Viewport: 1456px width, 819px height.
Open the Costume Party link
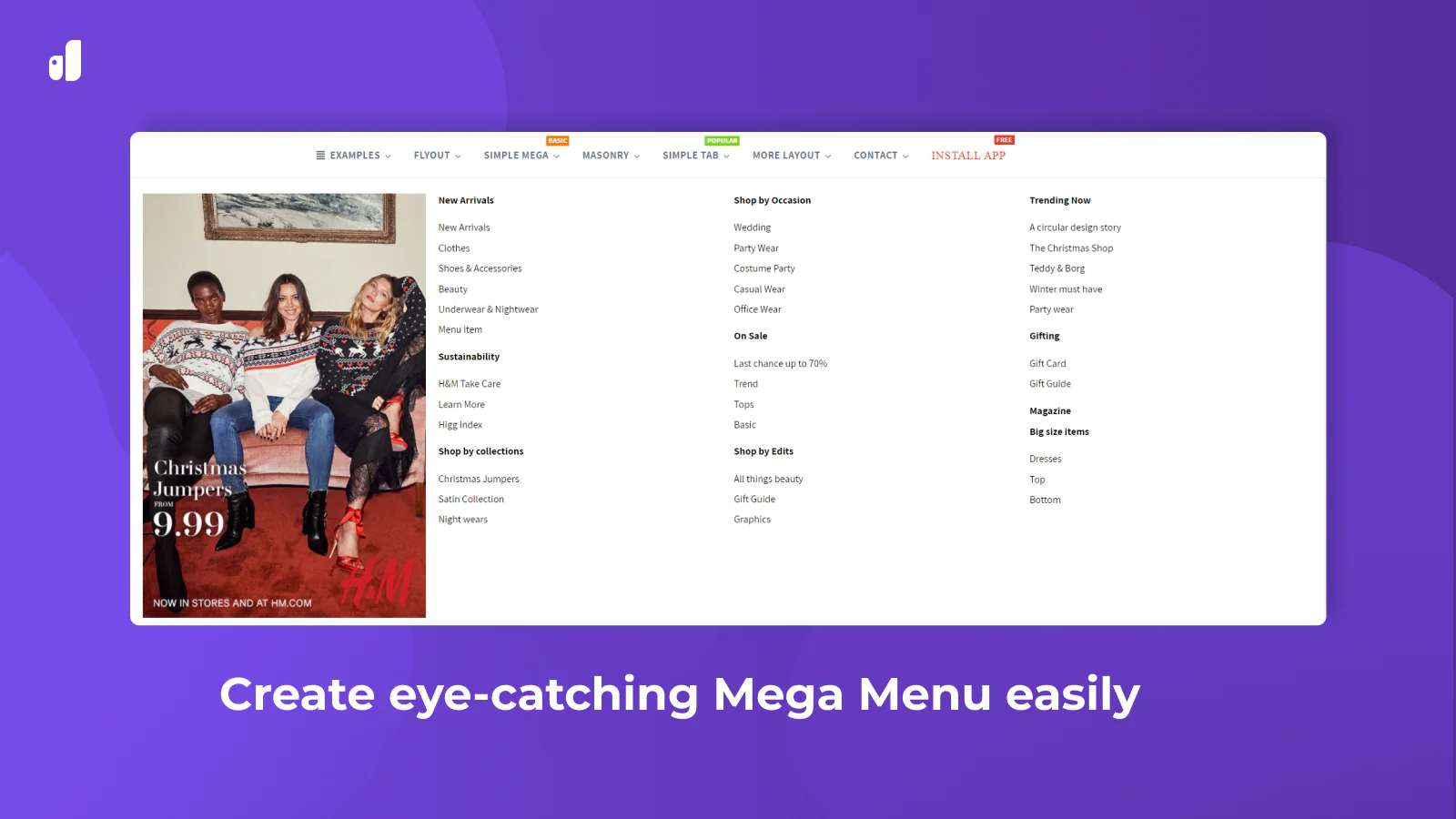click(764, 268)
